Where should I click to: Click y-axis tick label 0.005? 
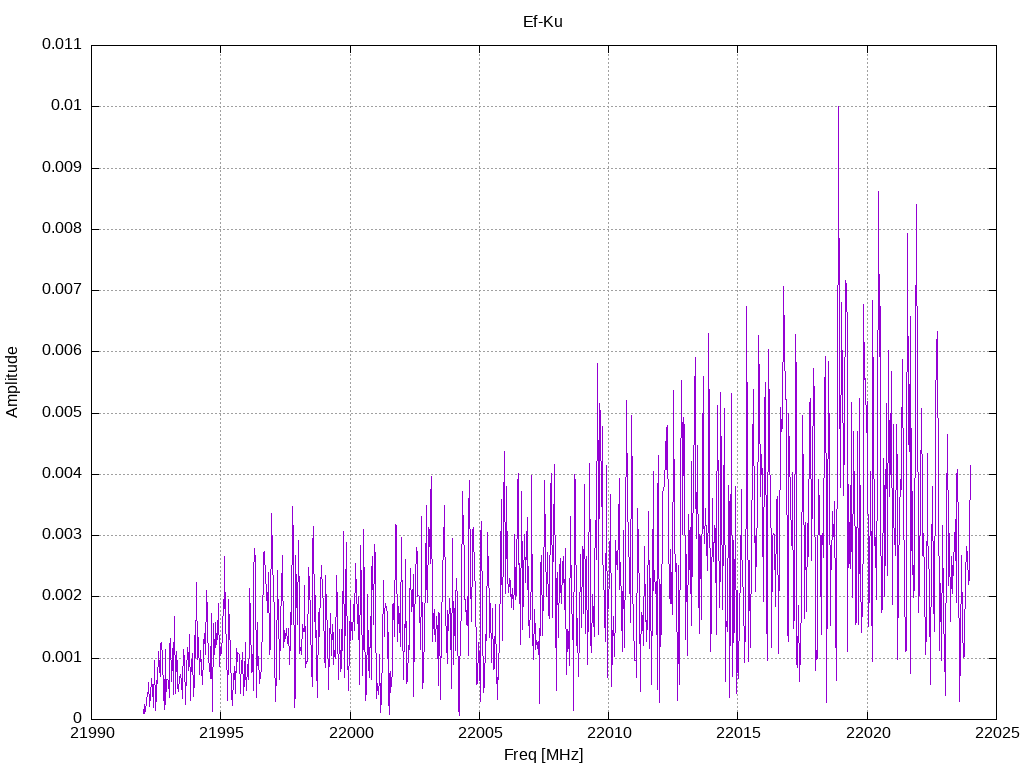click(62, 412)
